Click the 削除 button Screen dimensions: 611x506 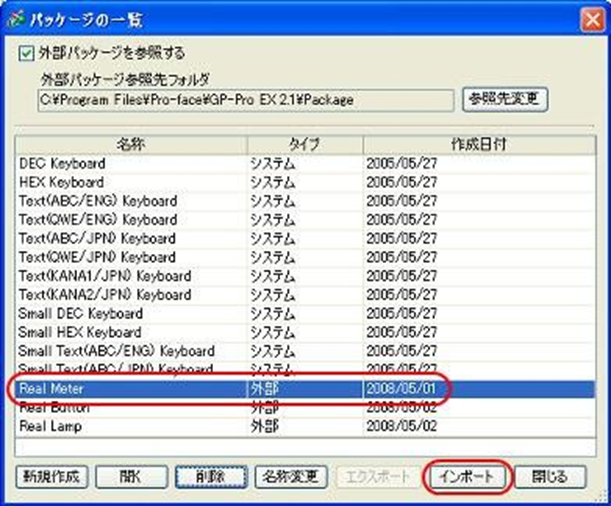tap(211, 476)
